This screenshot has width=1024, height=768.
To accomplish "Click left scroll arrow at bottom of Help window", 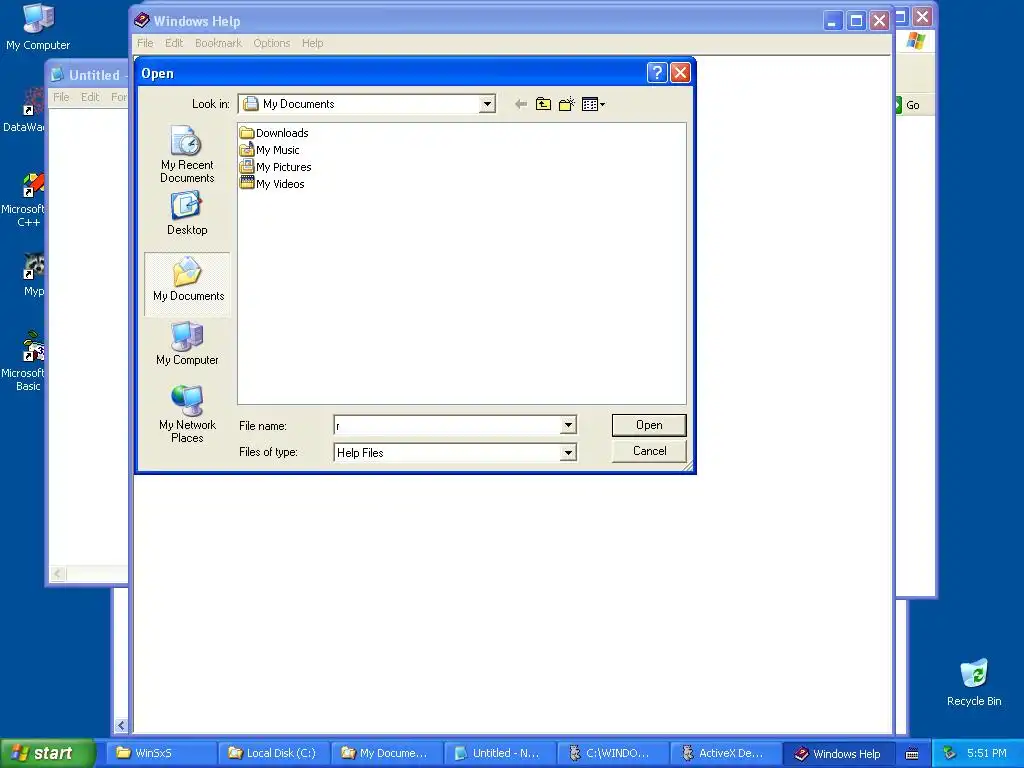I will (x=121, y=725).
